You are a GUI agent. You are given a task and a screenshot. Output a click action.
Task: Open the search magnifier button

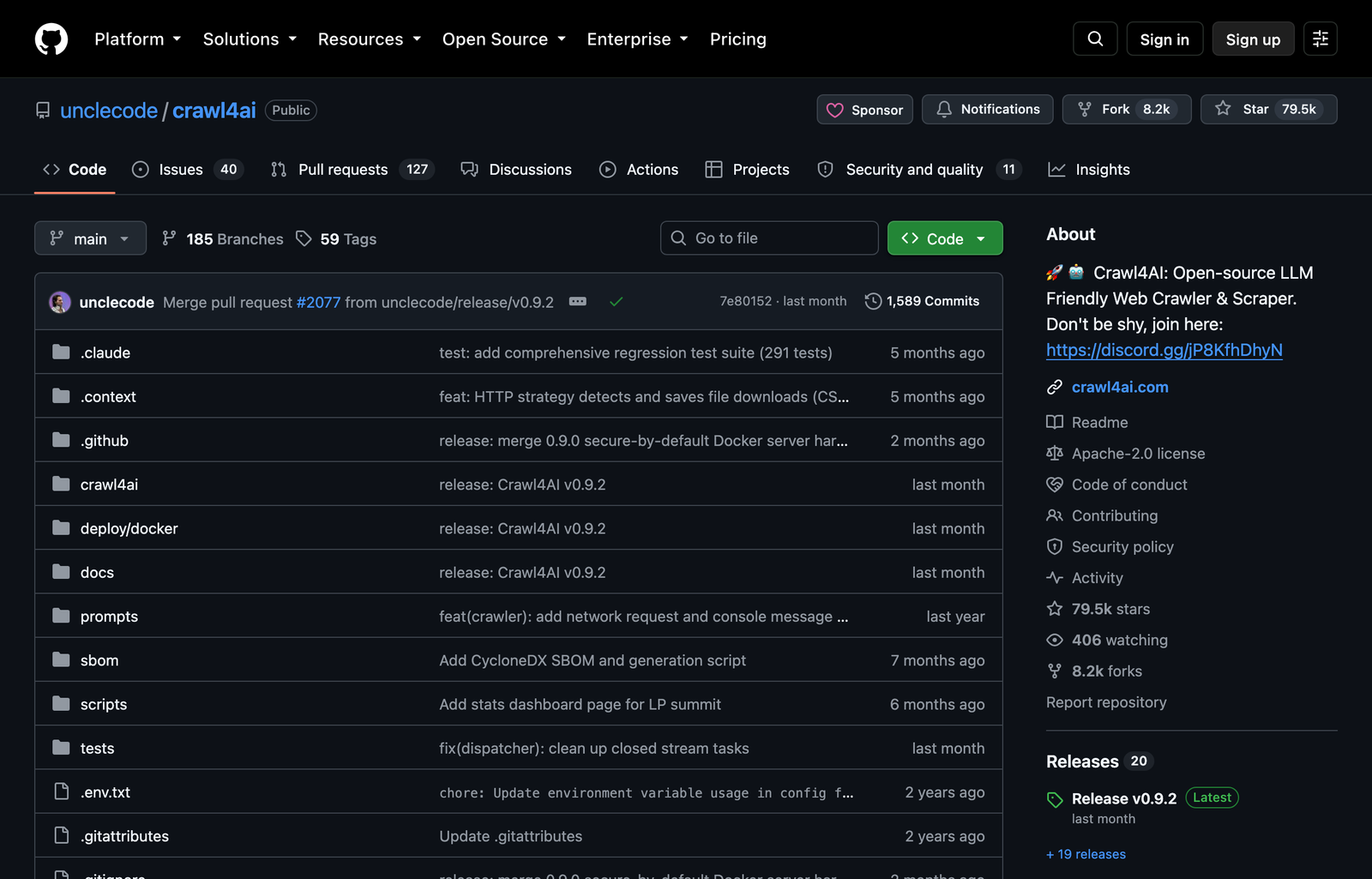coord(1095,39)
